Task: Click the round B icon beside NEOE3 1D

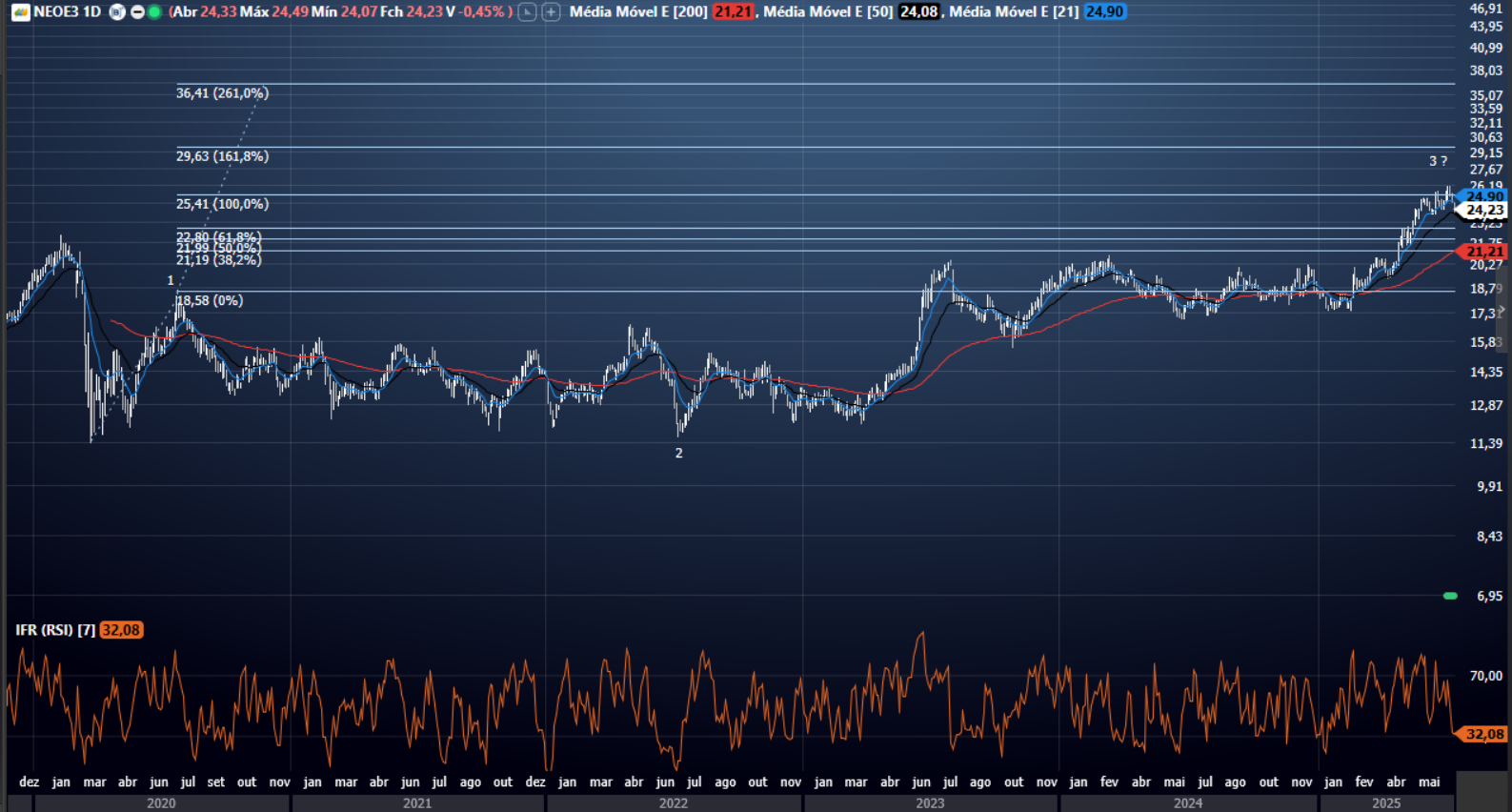Action: [117, 12]
